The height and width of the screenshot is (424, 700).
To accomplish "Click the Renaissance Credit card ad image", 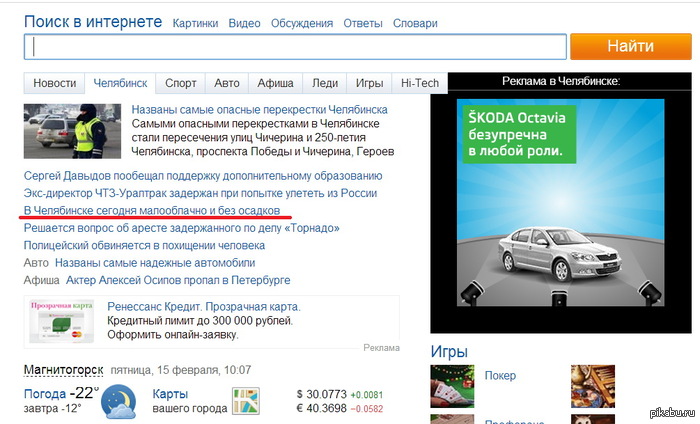I will pos(62,322).
